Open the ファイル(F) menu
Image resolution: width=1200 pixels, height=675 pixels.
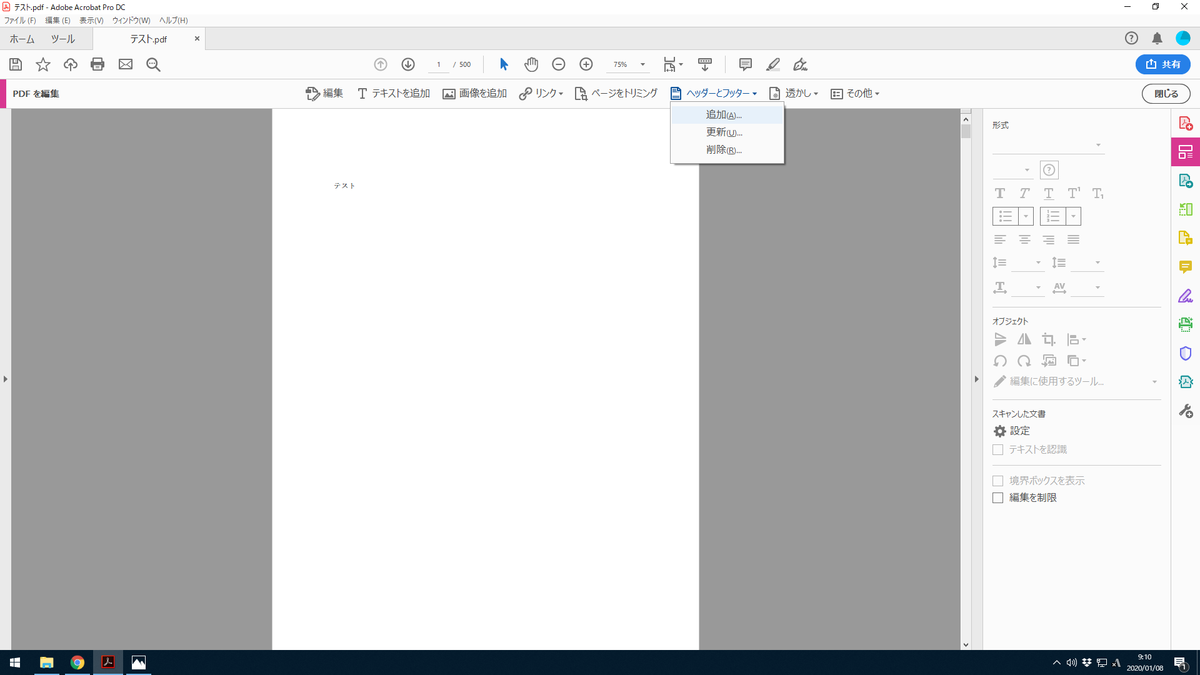click(20, 20)
